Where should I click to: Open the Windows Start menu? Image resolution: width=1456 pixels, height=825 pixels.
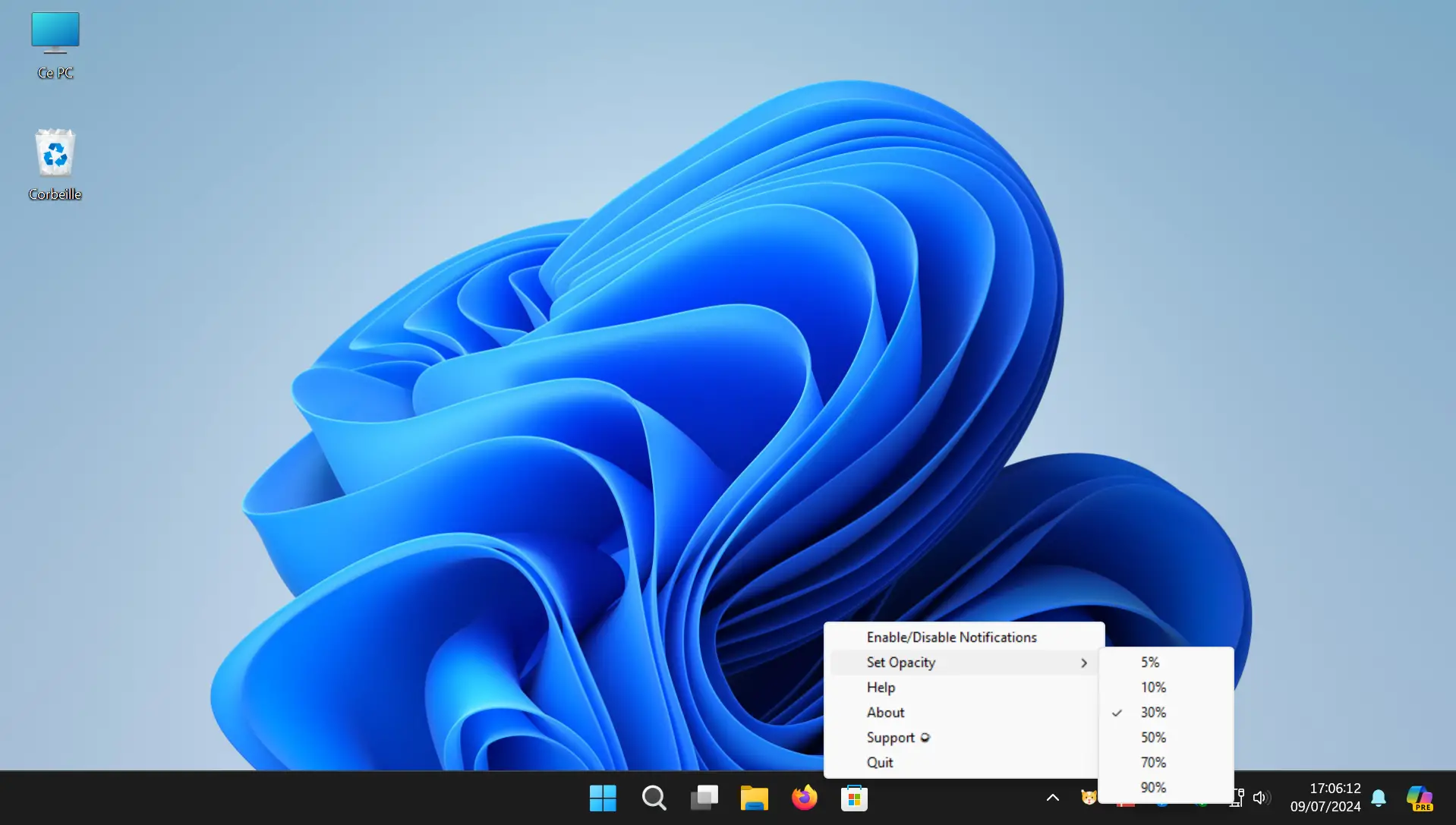tap(604, 798)
